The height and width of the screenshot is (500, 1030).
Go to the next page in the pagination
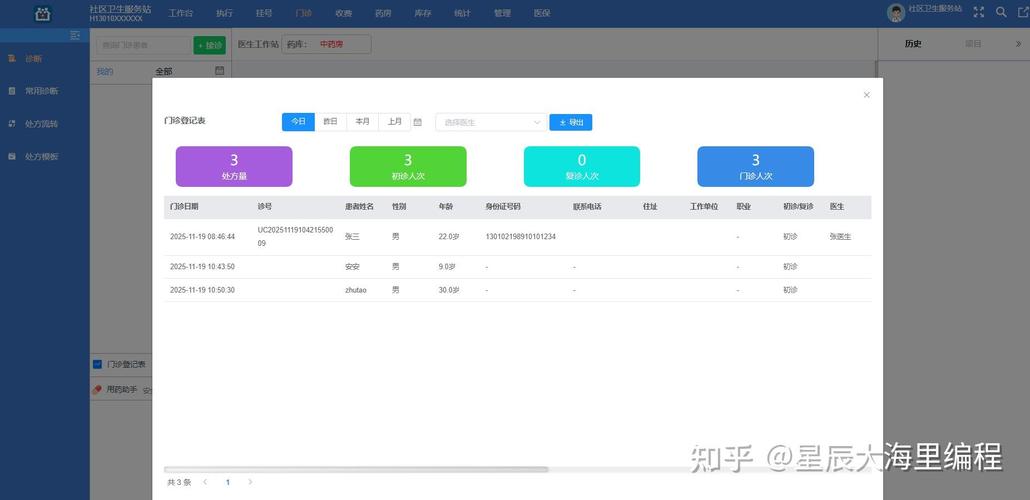tap(250, 482)
